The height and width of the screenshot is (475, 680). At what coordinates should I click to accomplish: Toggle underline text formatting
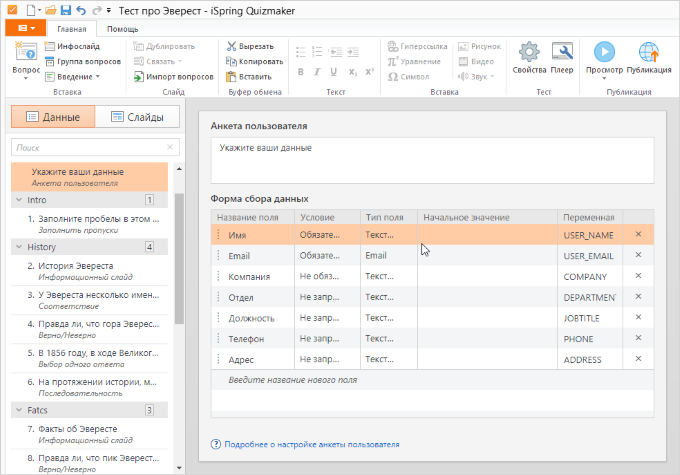[x=333, y=72]
